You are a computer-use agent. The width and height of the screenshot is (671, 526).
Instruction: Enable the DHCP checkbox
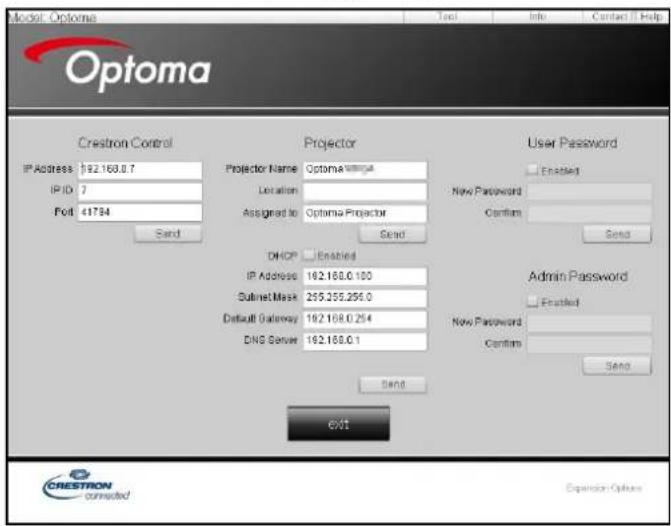click(309, 256)
